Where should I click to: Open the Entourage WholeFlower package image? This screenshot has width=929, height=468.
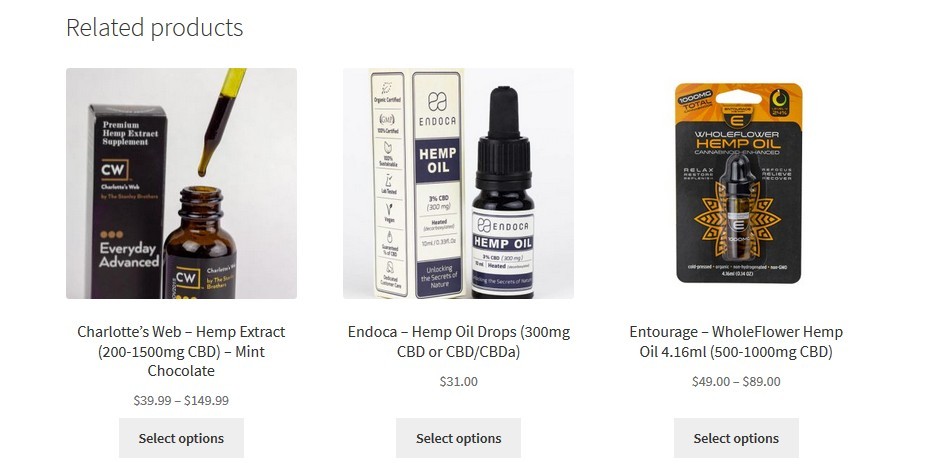736,183
